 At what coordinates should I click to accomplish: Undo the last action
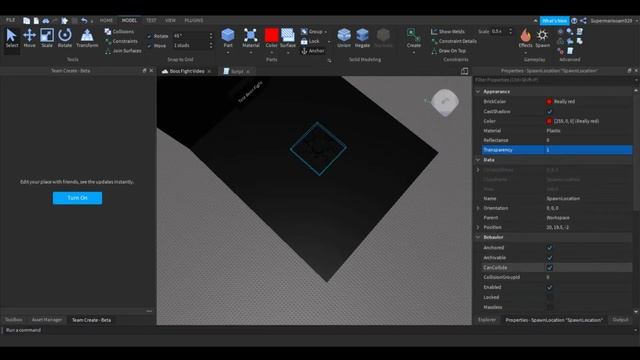point(84,20)
